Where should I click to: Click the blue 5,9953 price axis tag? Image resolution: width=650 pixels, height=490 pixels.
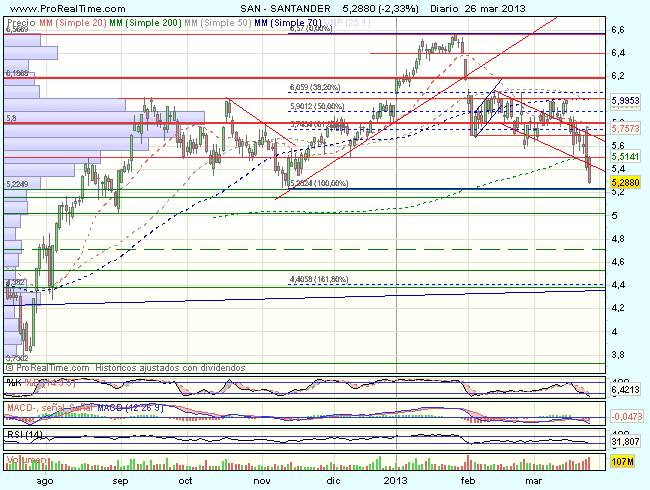point(625,101)
